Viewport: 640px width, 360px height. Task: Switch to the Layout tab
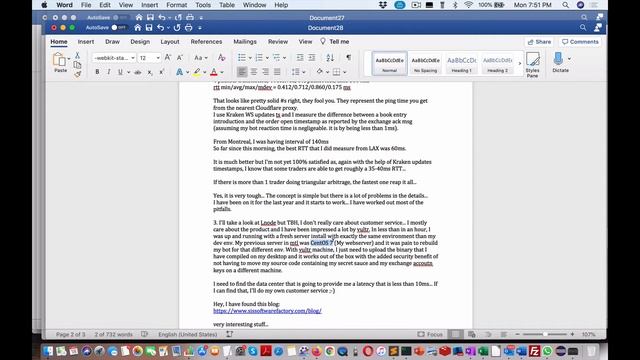point(170,42)
